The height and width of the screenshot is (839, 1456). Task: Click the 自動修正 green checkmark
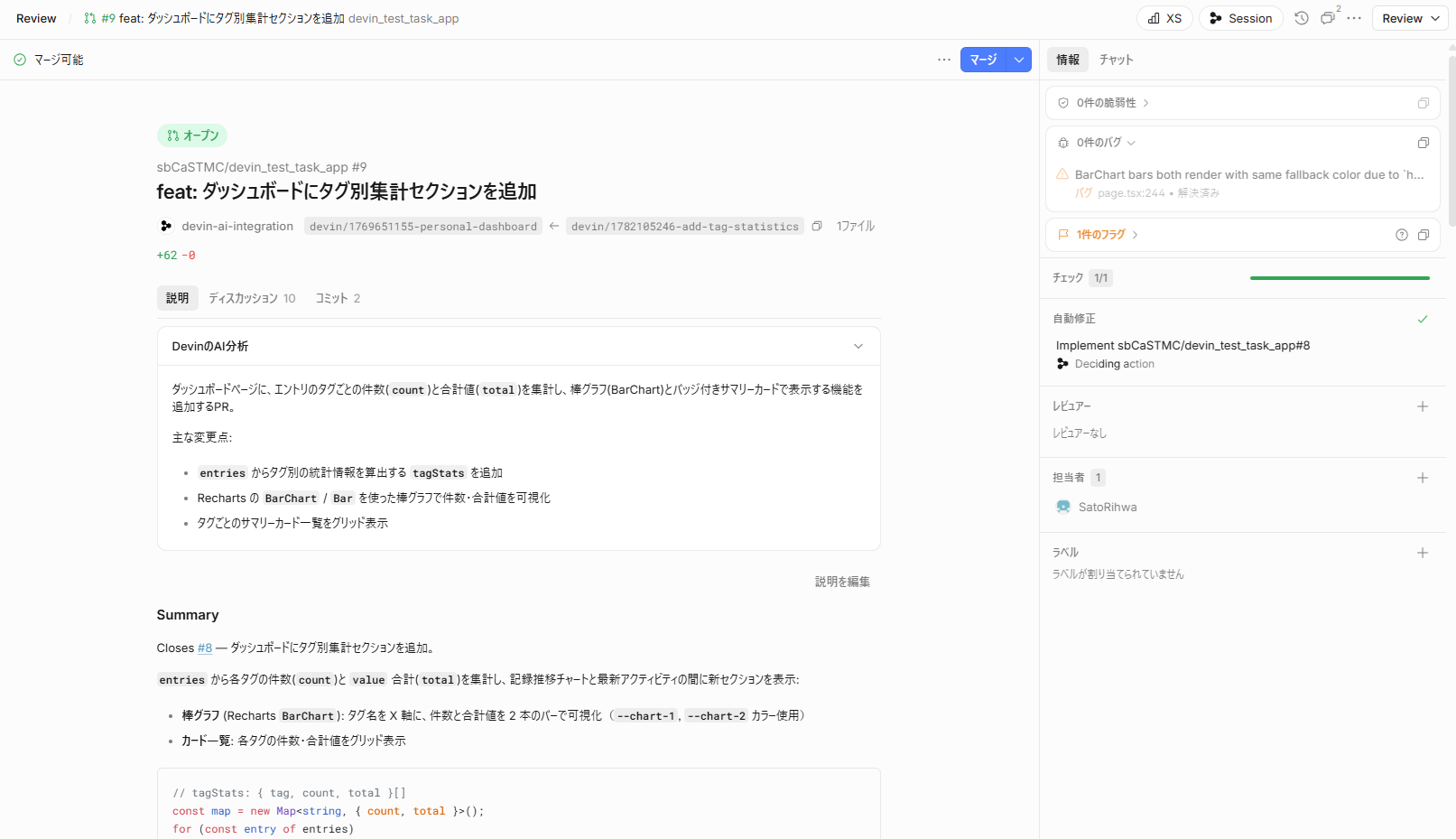click(x=1423, y=319)
